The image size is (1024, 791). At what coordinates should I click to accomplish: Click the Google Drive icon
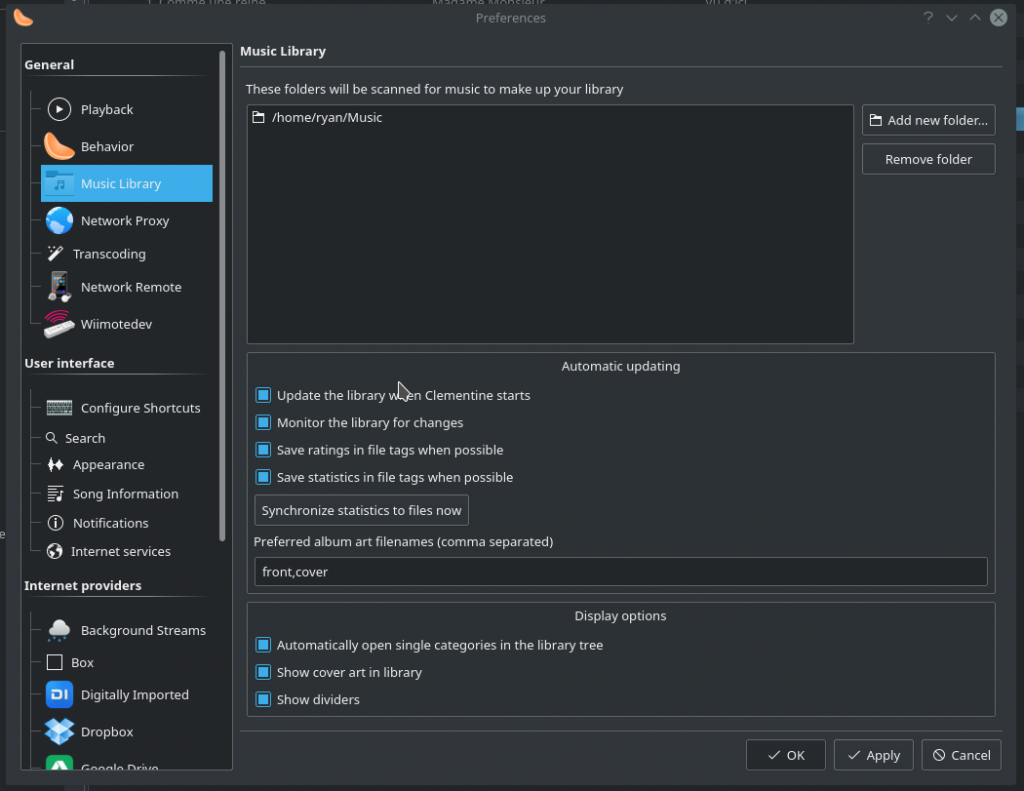[x=59, y=762]
